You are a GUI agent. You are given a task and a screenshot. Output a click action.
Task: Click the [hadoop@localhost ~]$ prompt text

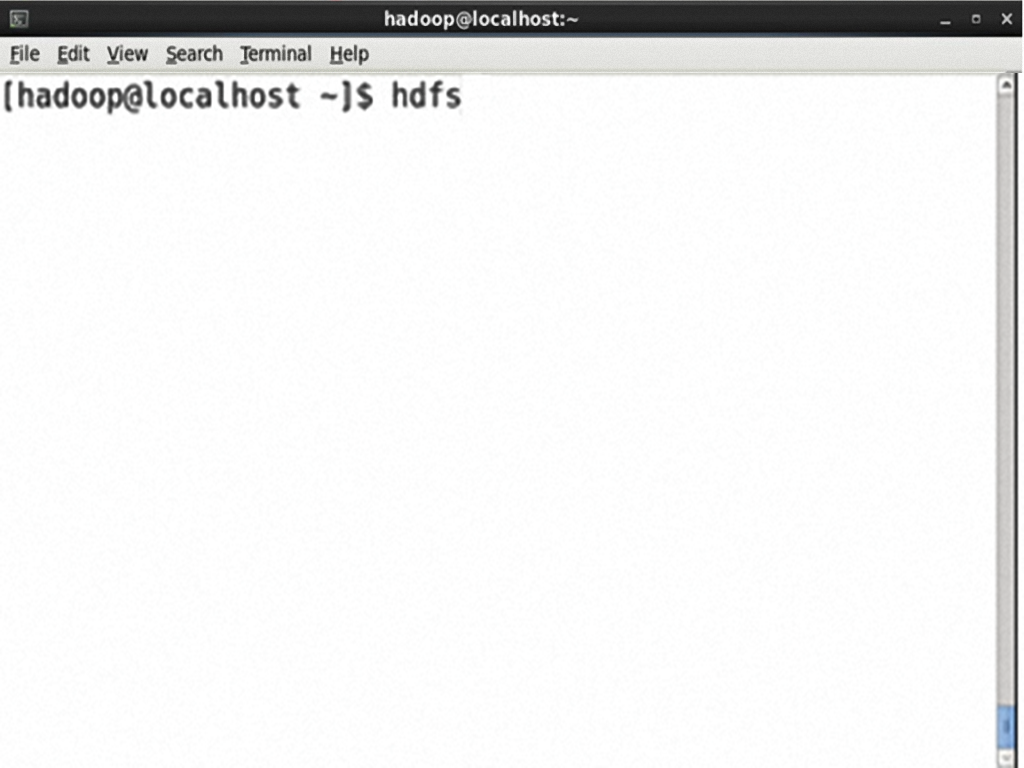(x=189, y=97)
